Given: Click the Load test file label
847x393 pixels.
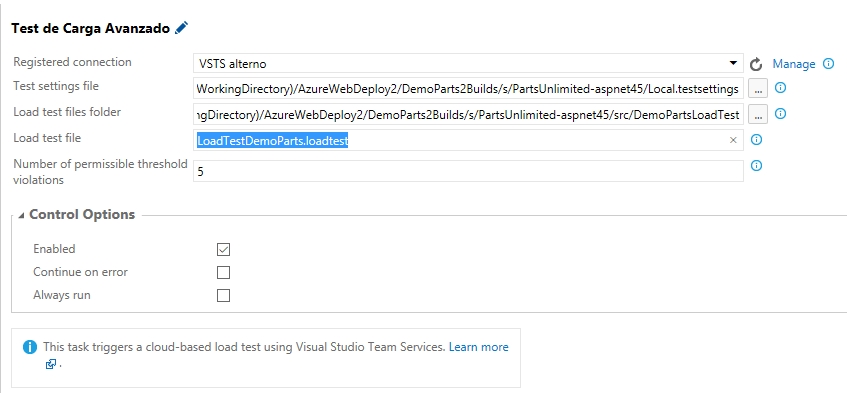Looking at the screenshot, I should 47,138.
